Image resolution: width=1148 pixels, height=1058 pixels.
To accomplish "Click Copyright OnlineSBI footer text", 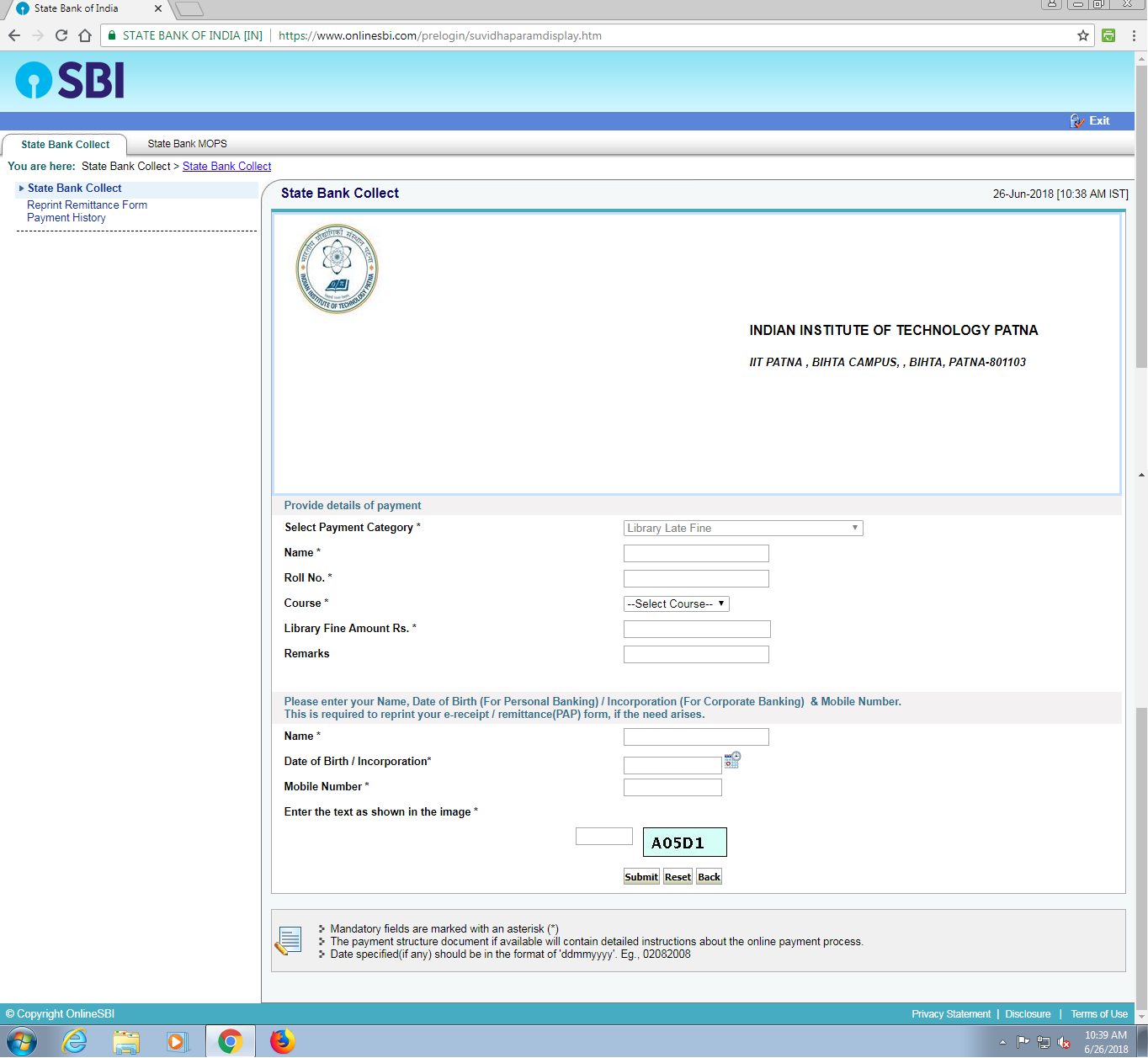I will point(60,1014).
